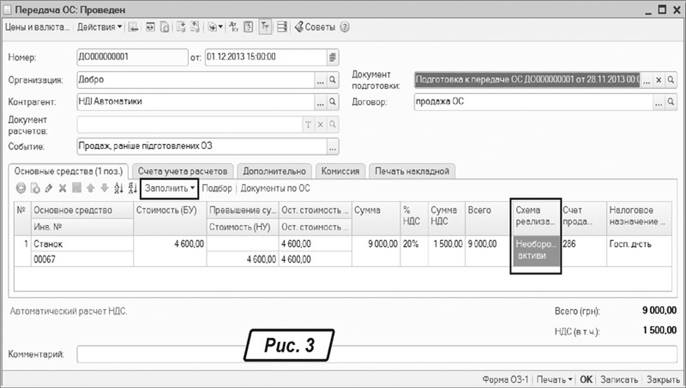Expand the Печать dropdown at bottom

click(554, 379)
